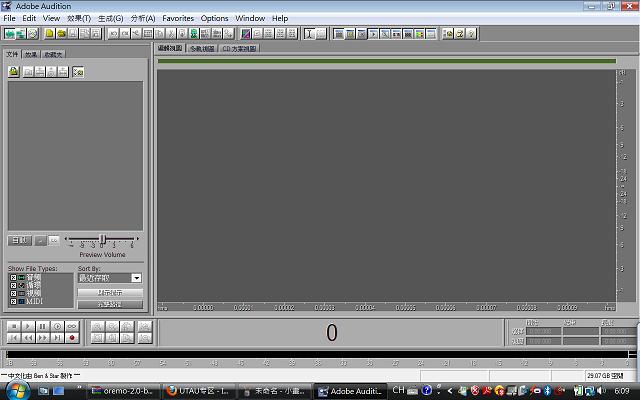Viewport: 640px width, 400px height.
Task: Create a new file with the yellow page icon
Action: (49, 33)
